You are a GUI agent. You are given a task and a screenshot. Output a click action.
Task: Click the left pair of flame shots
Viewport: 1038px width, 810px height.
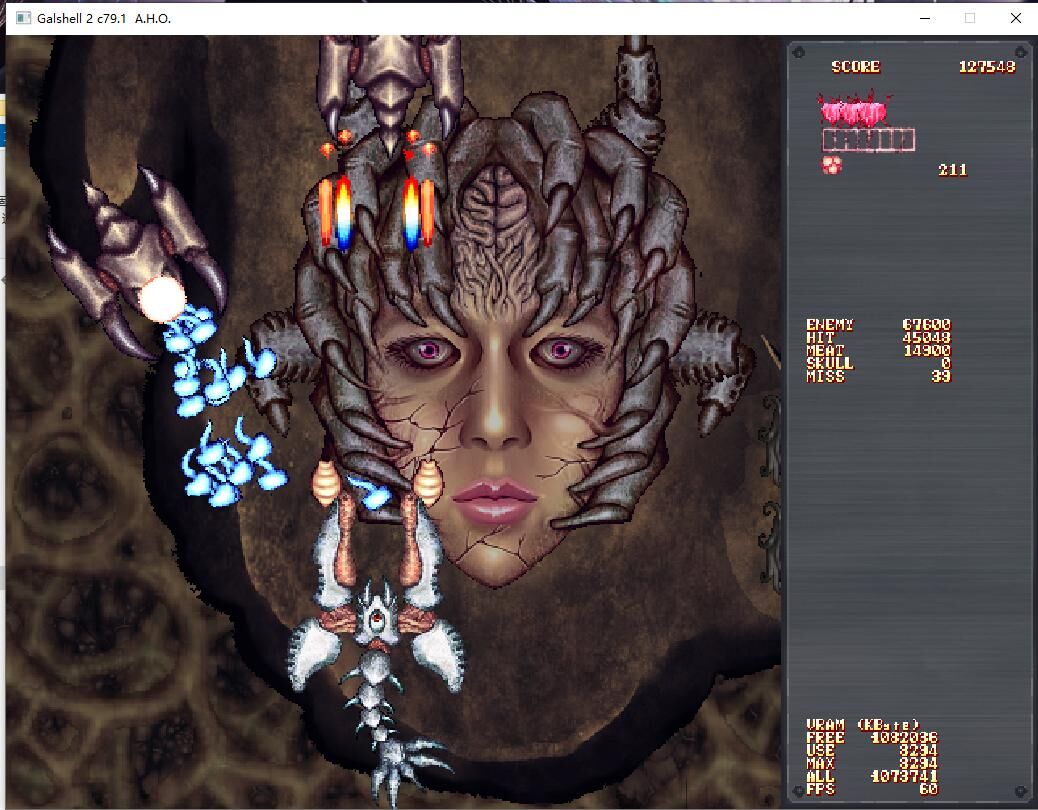pos(336,212)
